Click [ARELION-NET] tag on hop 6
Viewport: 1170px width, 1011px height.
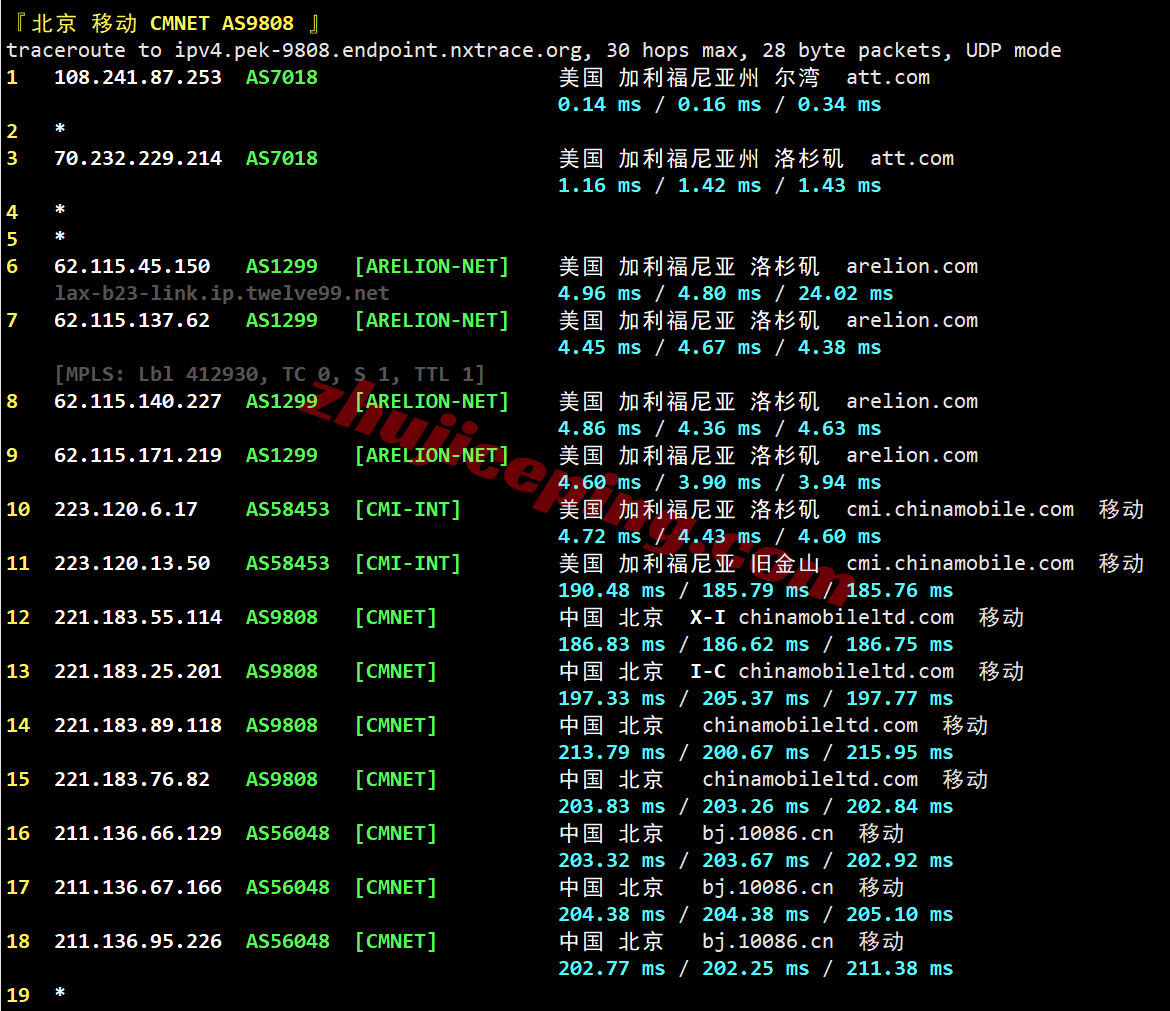(431, 266)
